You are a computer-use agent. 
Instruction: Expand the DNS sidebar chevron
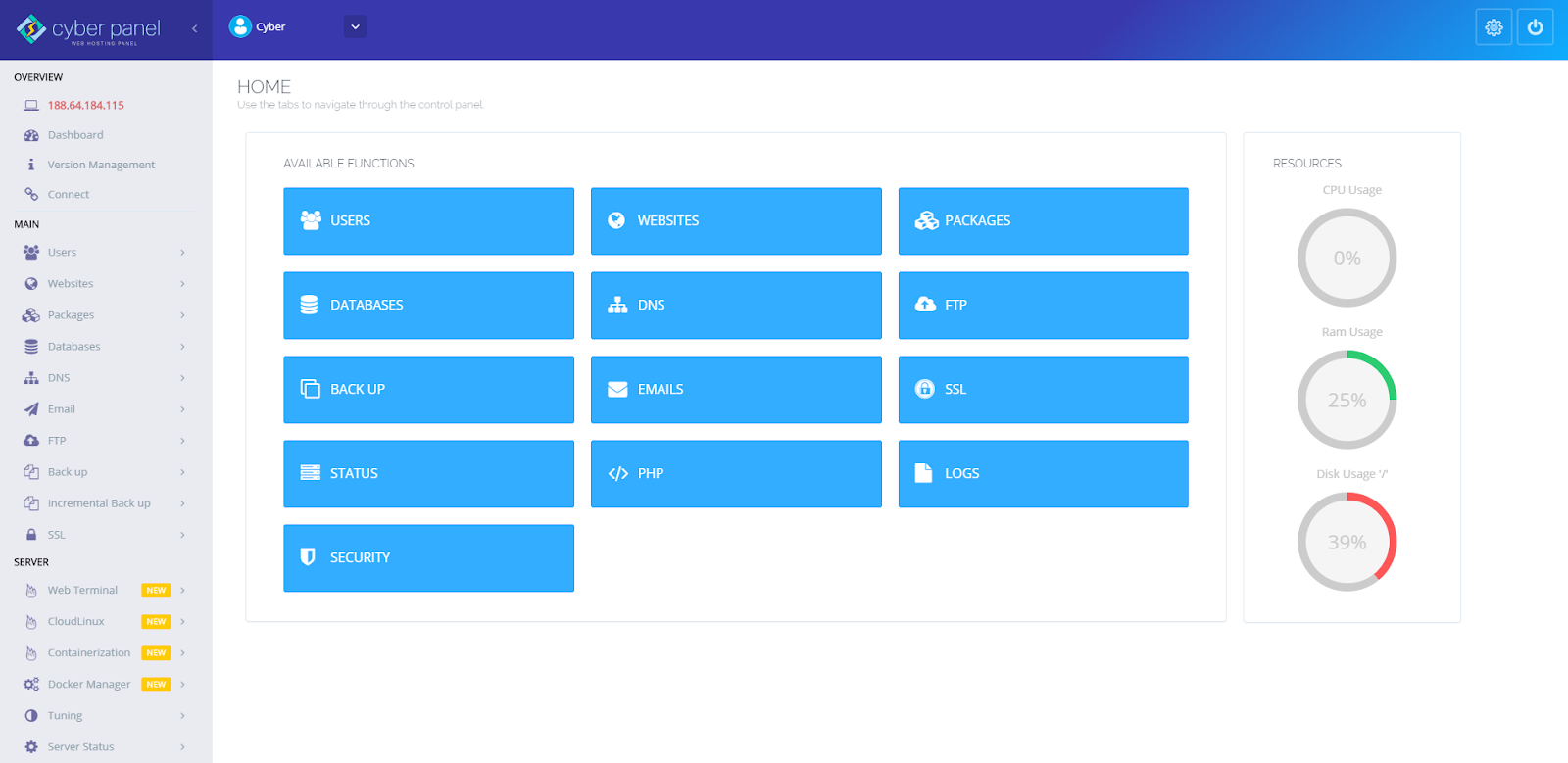[x=182, y=378]
